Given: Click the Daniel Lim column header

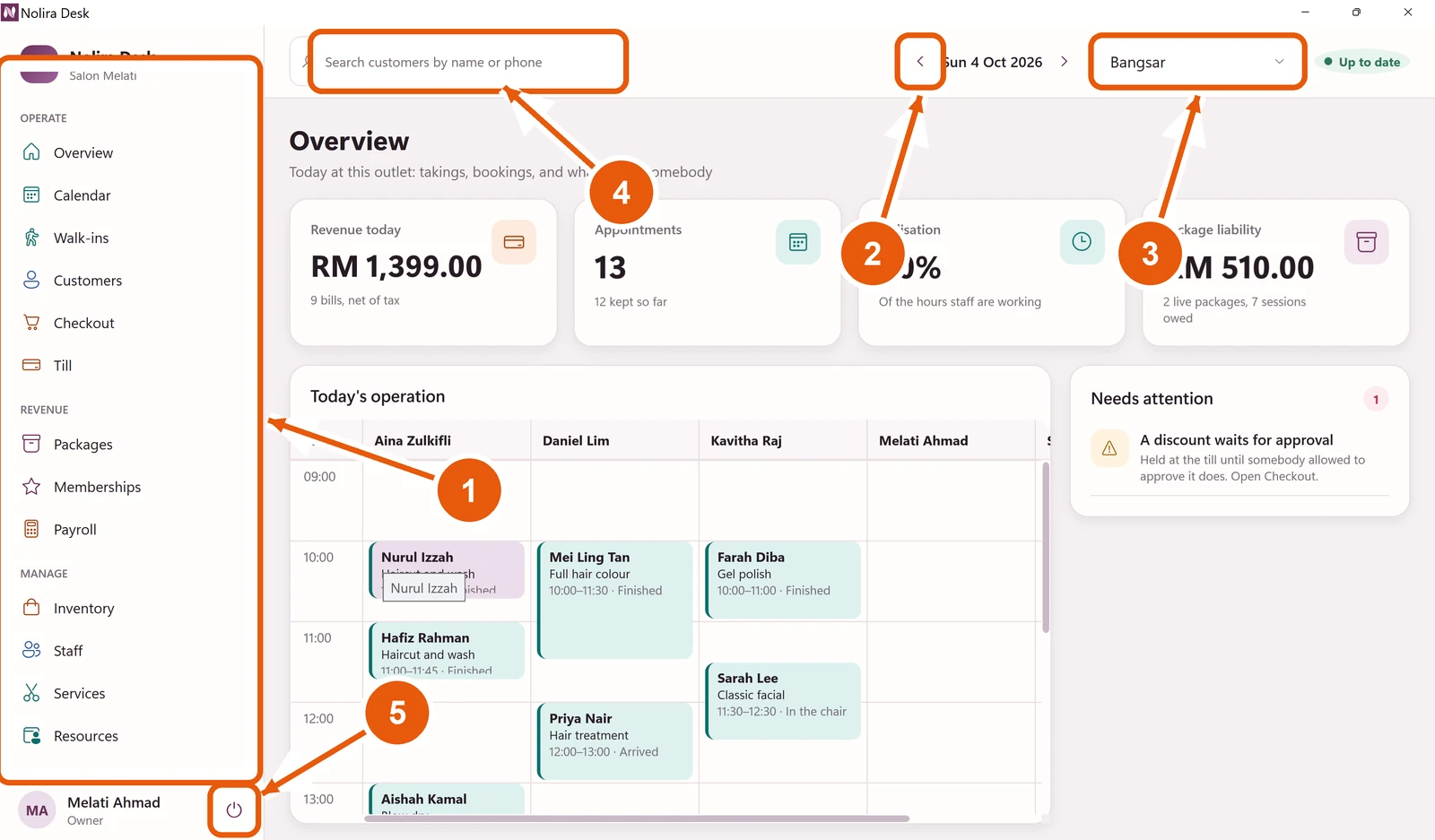Looking at the screenshot, I should 576,440.
